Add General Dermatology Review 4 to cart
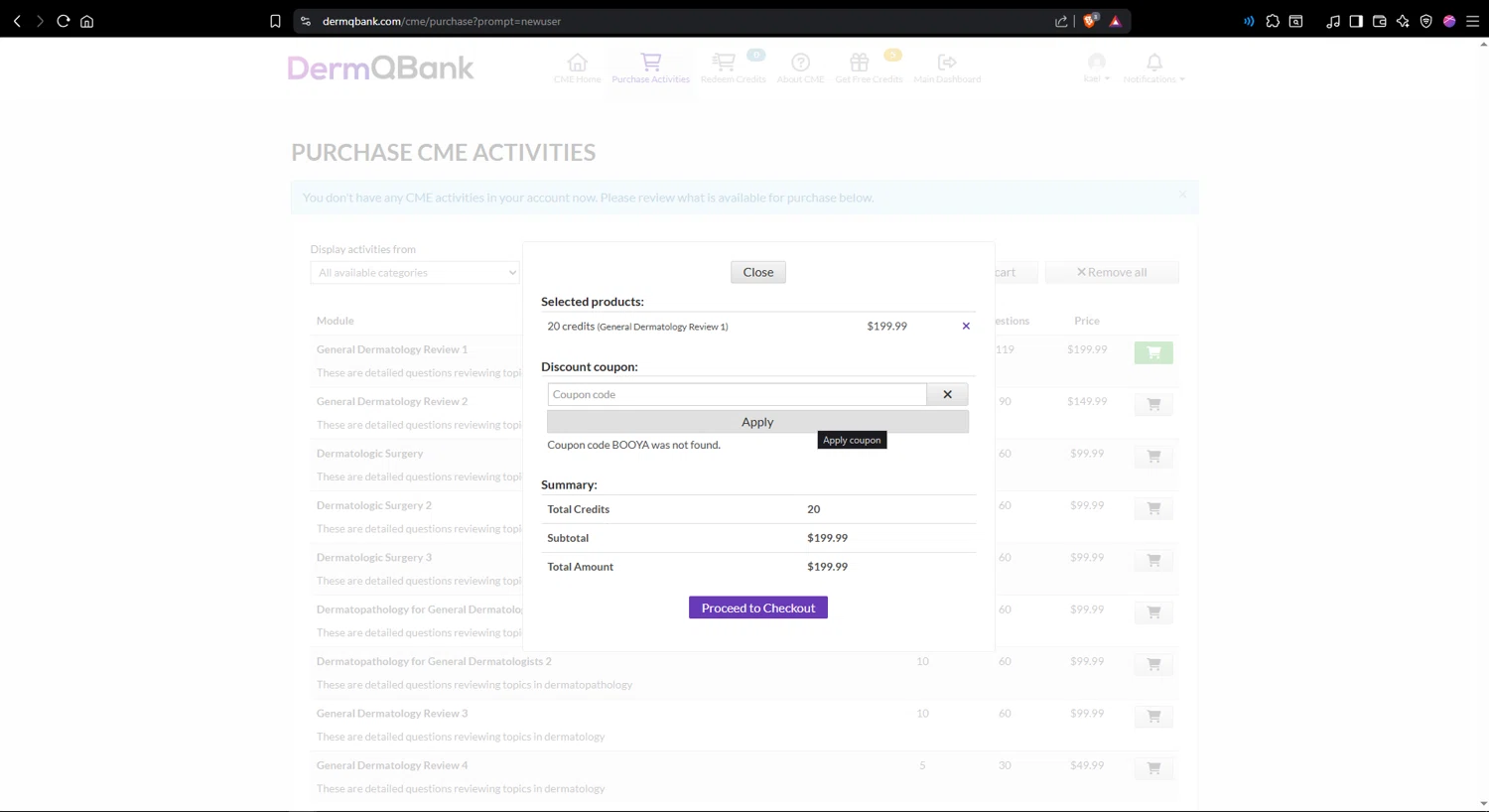The image size is (1489, 812). click(1153, 768)
